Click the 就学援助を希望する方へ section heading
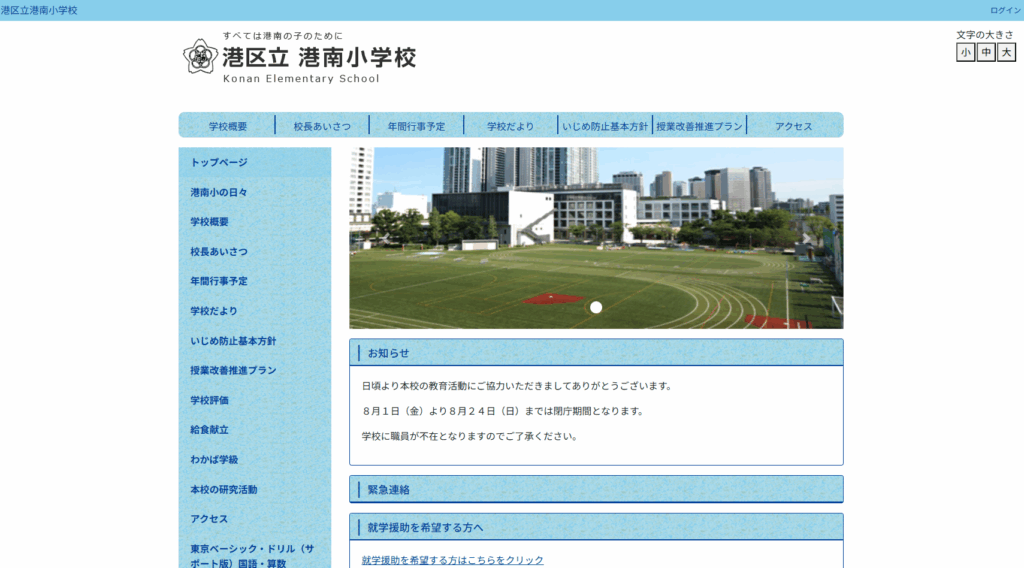 point(425,528)
